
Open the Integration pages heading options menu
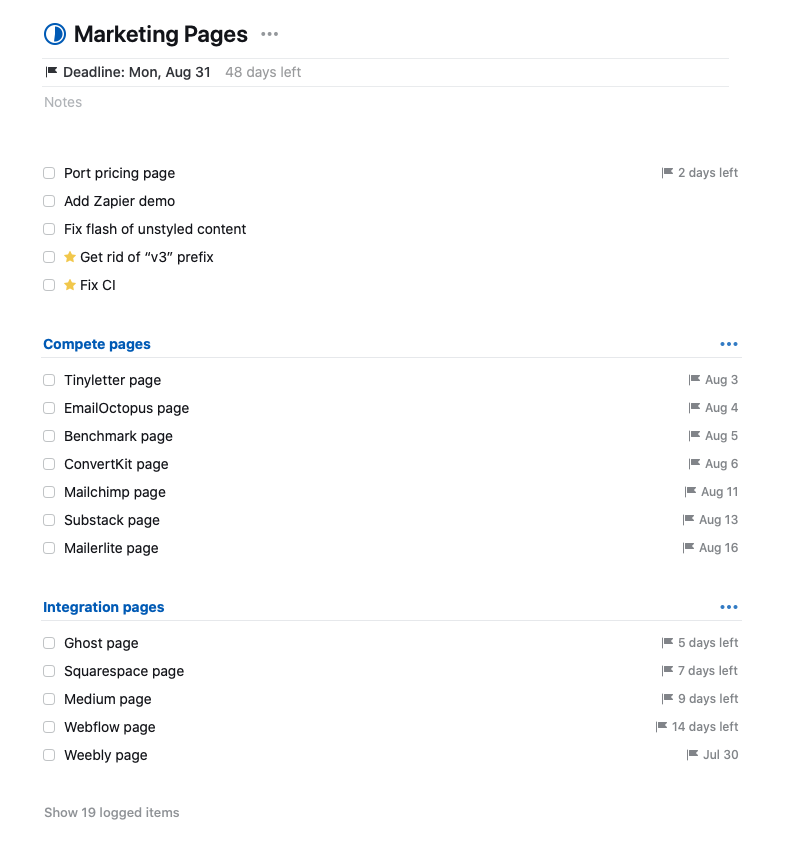pyautogui.click(x=729, y=607)
